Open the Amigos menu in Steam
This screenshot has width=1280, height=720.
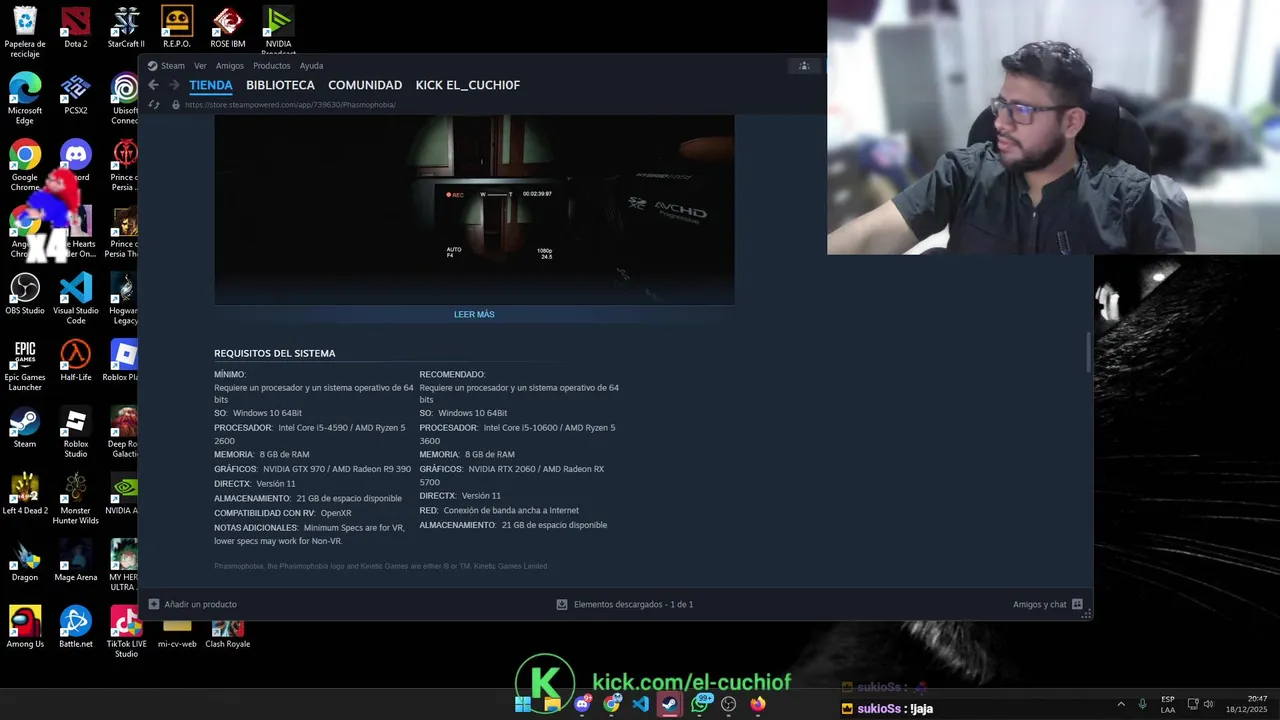tap(229, 66)
